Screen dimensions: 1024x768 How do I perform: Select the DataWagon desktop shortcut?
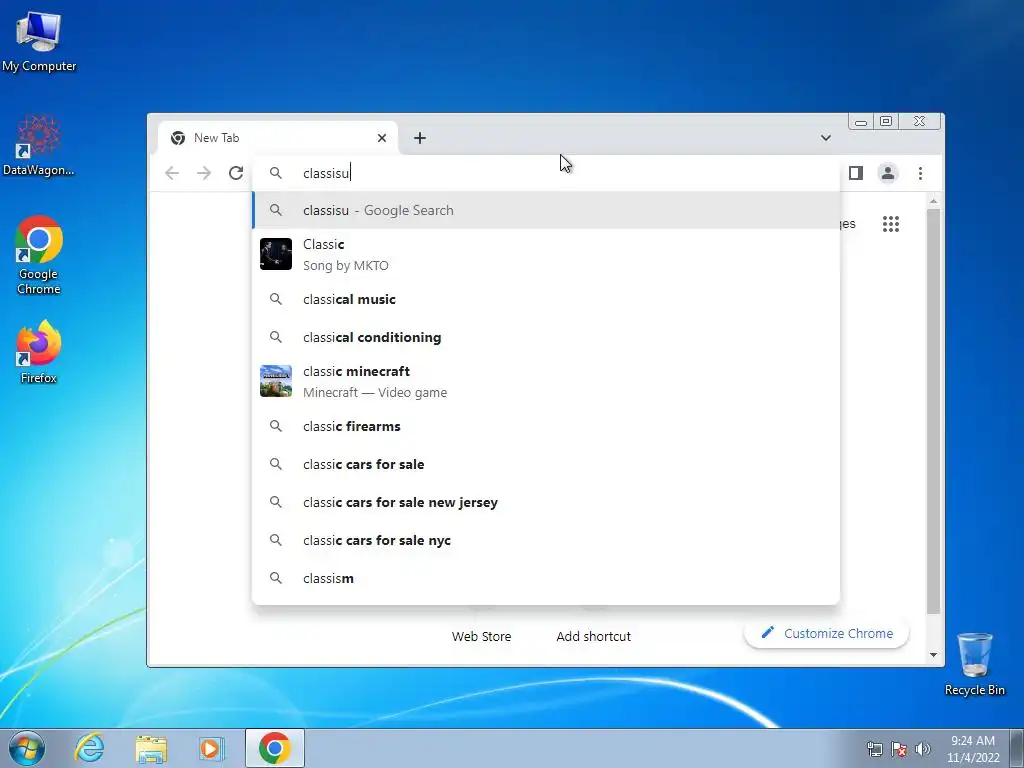tap(39, 145)
